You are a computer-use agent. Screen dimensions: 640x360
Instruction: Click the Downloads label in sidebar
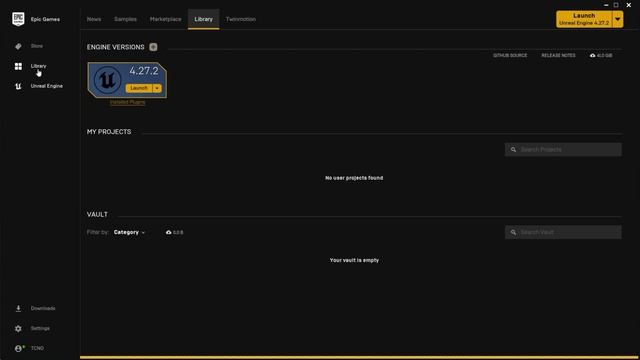(x=43, y=309)
